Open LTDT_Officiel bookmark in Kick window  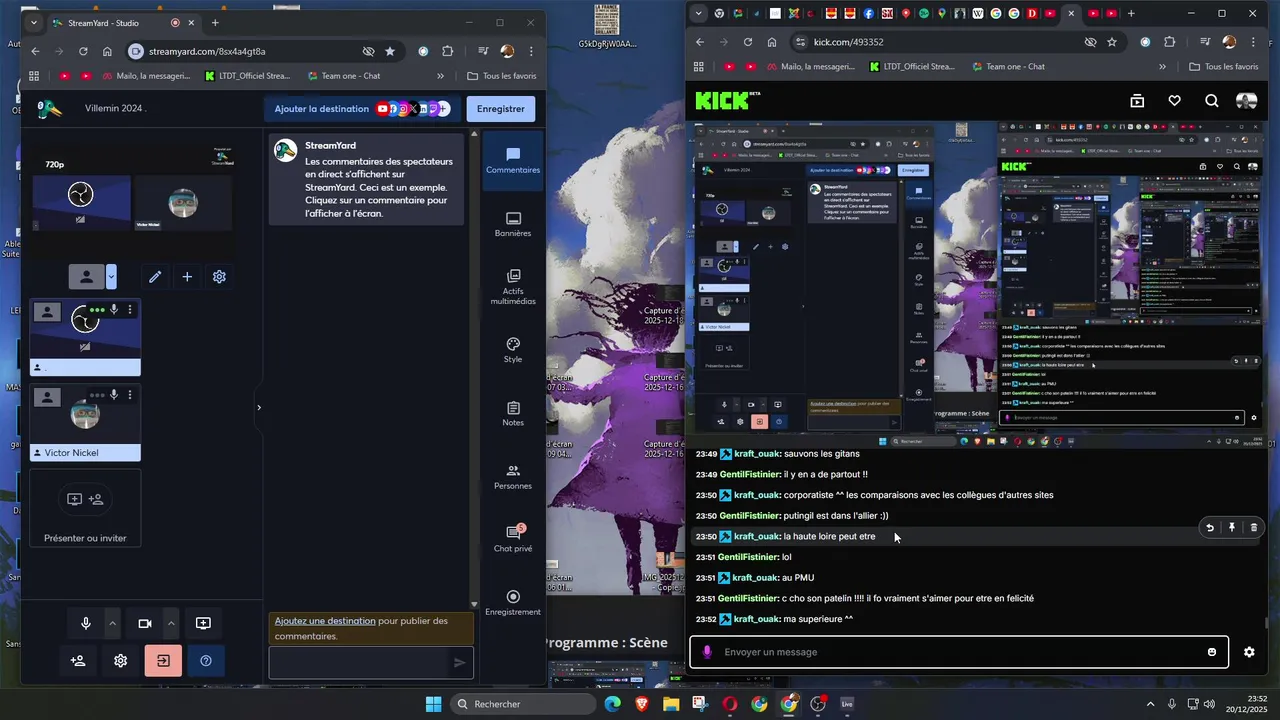pyautogui.click(x=912, y=67)
